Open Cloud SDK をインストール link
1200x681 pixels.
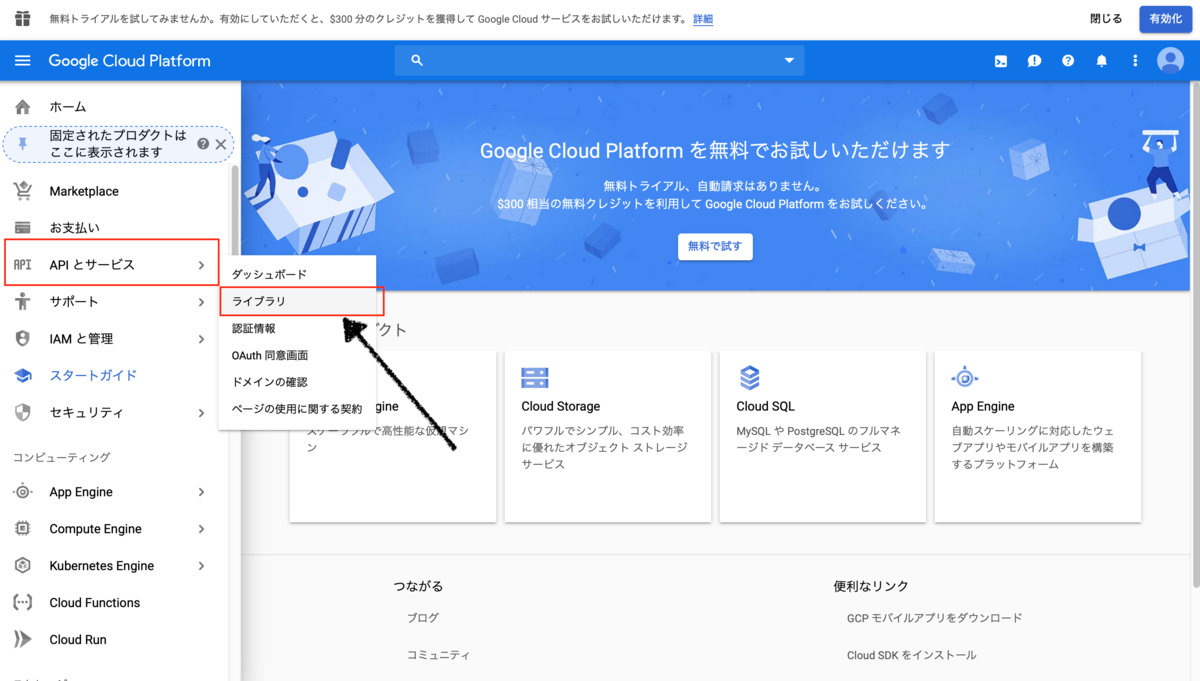[x=911, y=655]
